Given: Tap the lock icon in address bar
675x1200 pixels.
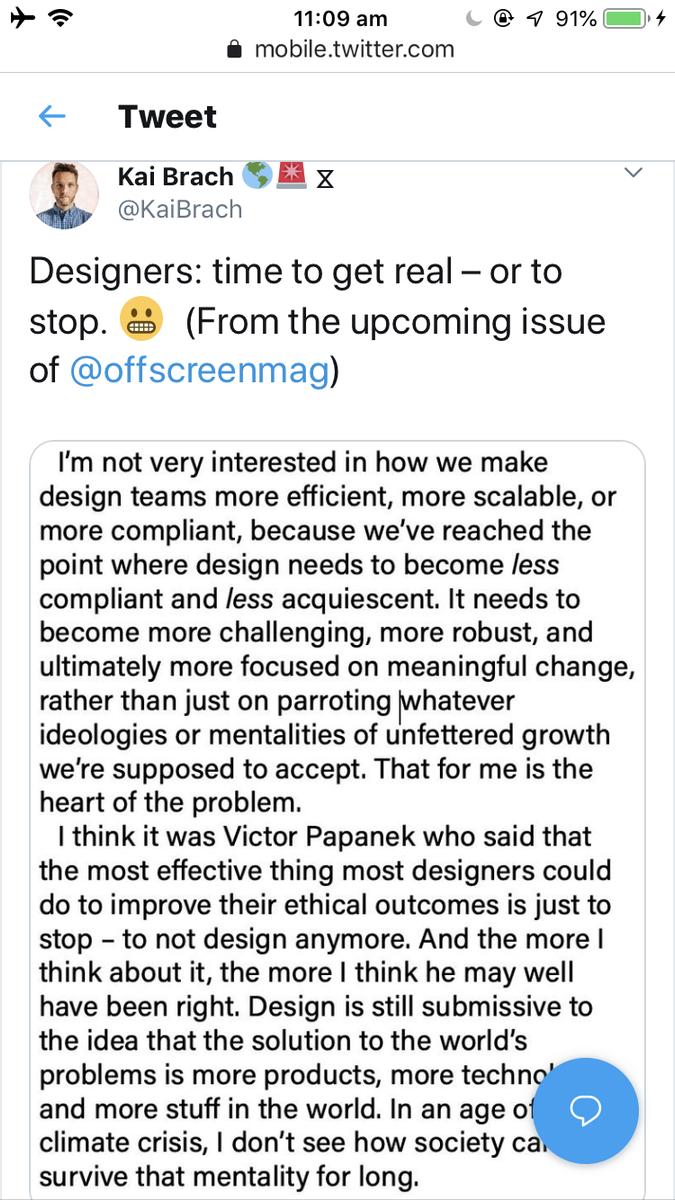Looking at the screenshot, I should (236, 49).
